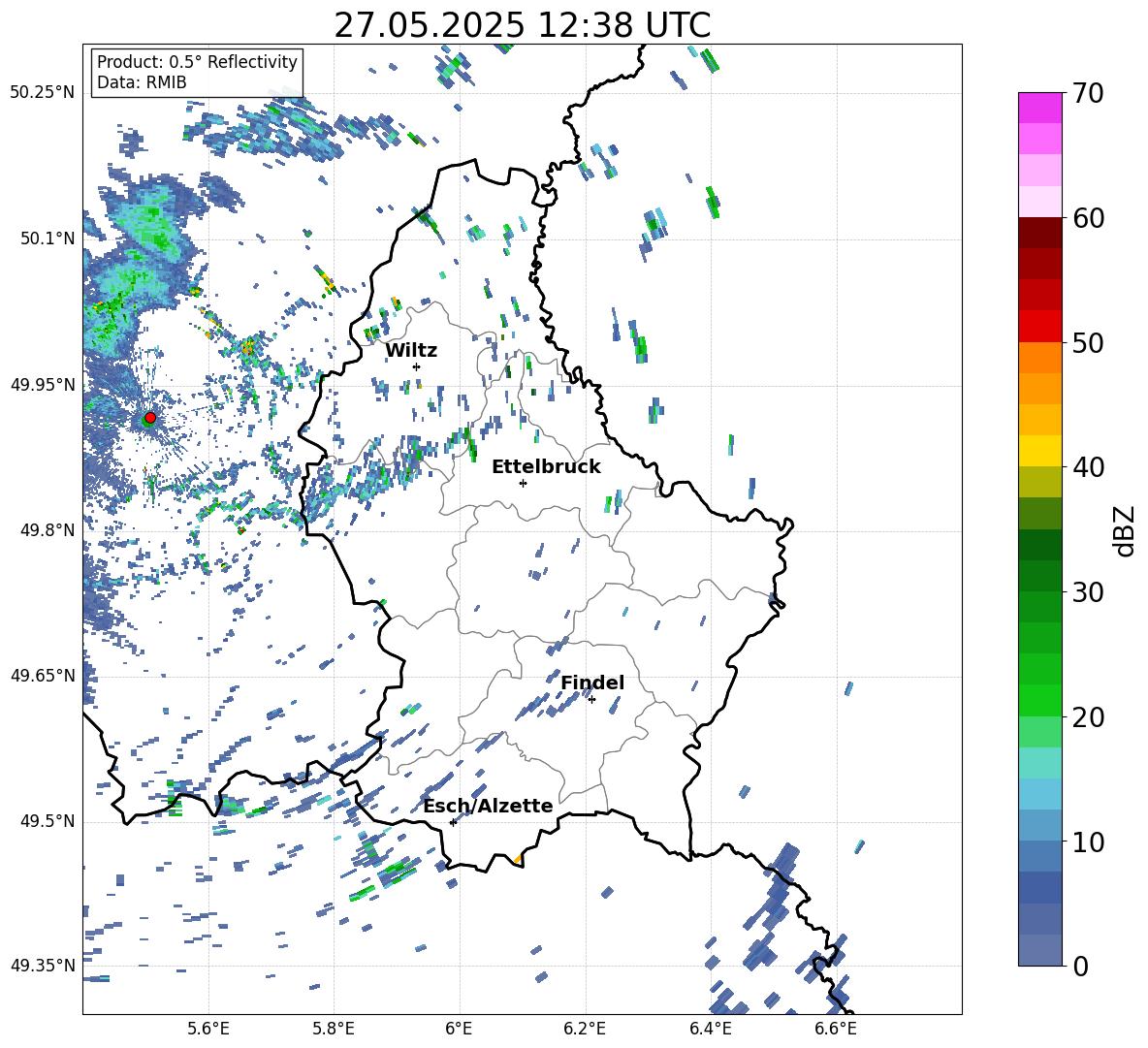This screenshot has height=1048, width=1148.
Task: Click the 30 tick label on colorbar
Action: pos(1088,592)
